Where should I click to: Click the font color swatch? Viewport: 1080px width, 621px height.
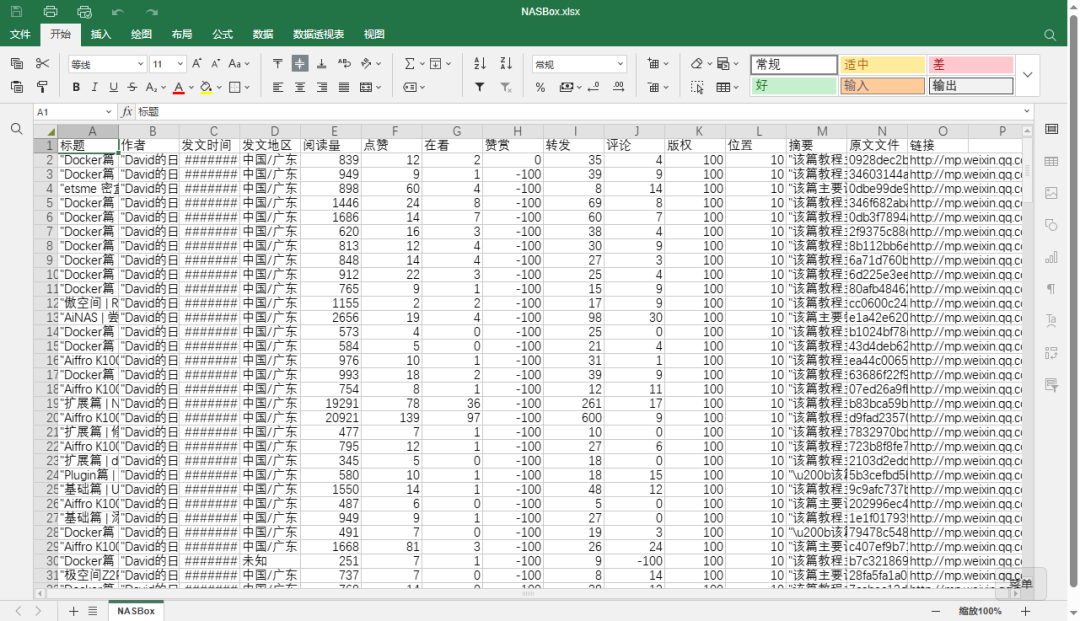tap(178, 88)
